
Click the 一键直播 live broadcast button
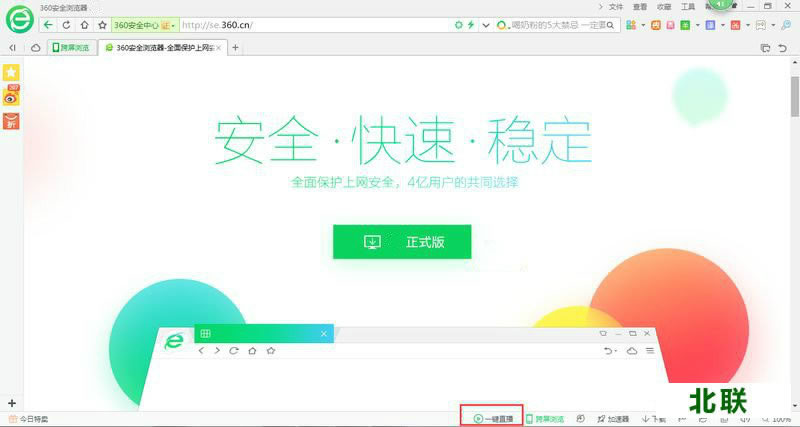click(x=493, y=419)
